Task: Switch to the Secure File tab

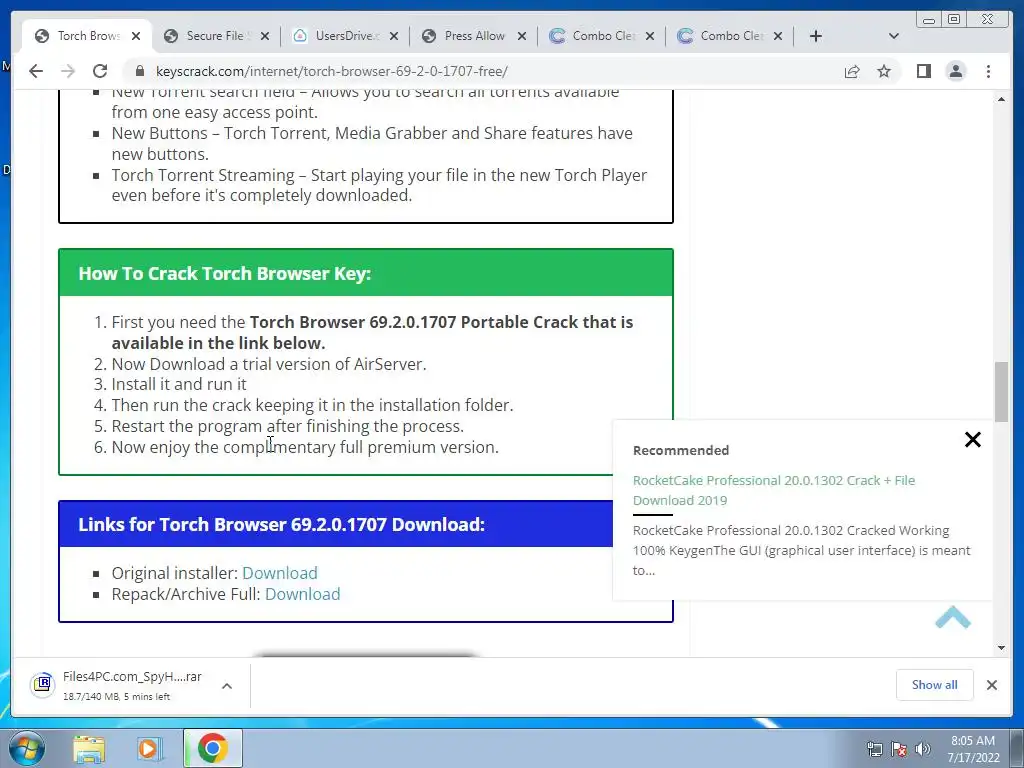Action: pyautogui.click(x=214, y=36)
